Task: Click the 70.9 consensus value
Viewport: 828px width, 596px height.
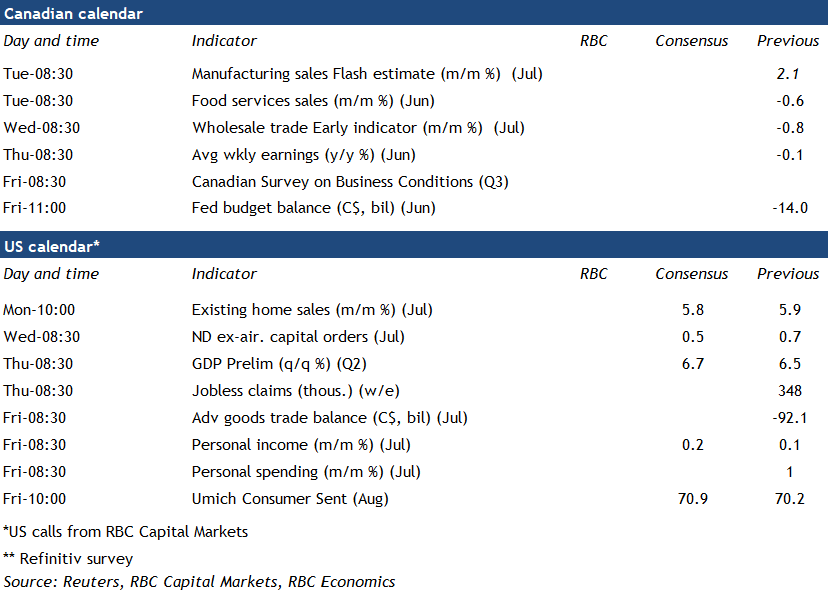Action: [x=692, y=499]
